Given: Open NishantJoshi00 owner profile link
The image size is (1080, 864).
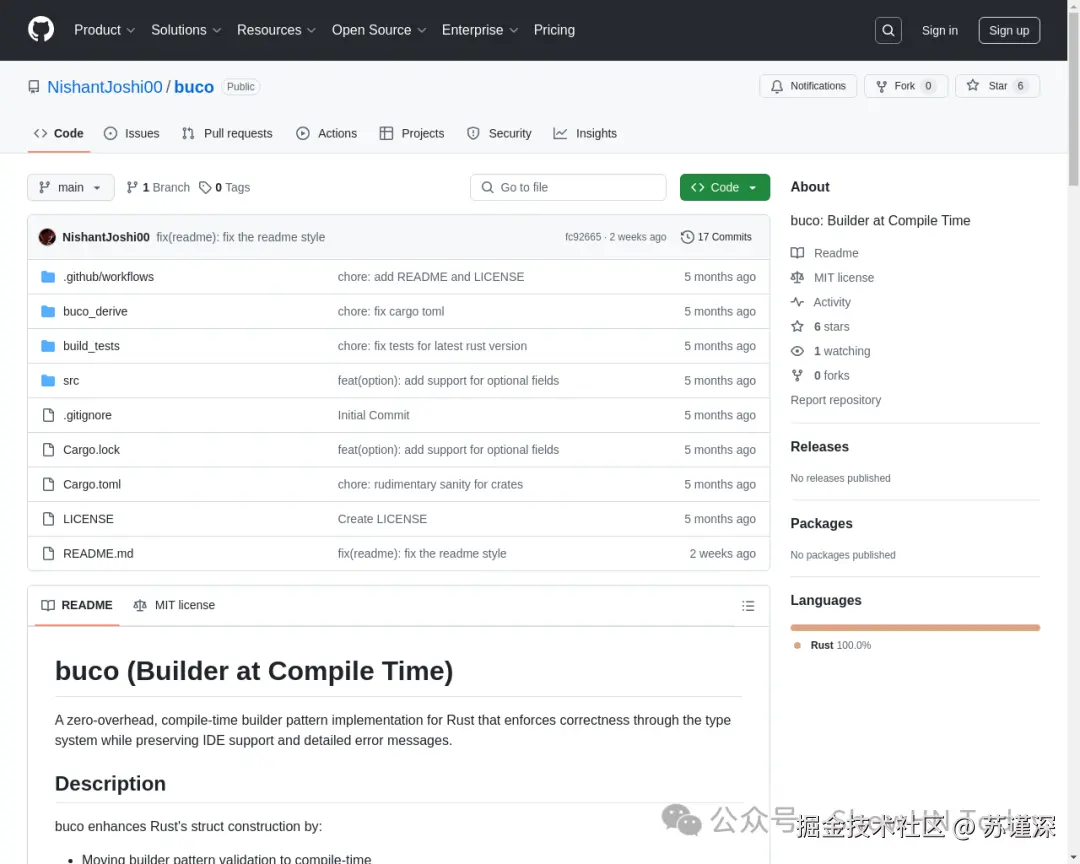Looking at the screenshot, I should coord(105,87).
